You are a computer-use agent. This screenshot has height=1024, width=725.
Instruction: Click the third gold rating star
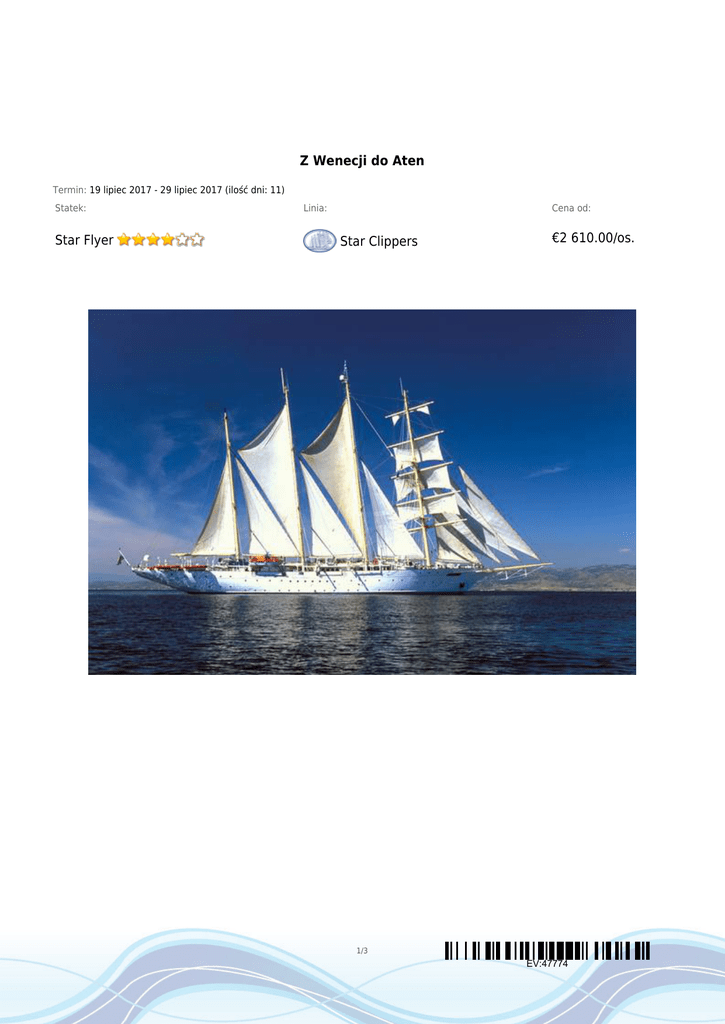153,240
